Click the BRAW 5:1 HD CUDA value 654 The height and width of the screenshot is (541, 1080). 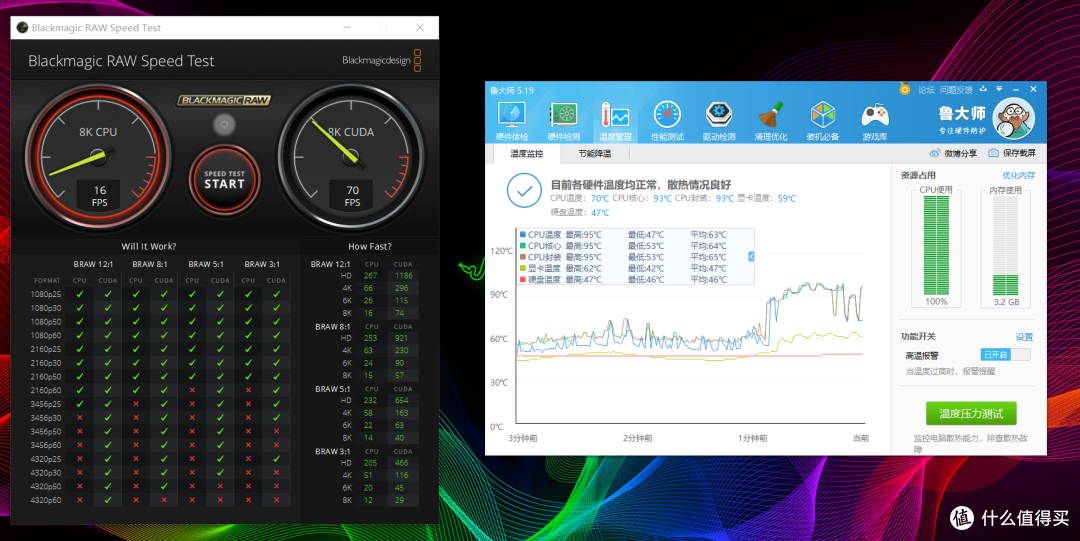pyautogui.click(x=402, y=400)
